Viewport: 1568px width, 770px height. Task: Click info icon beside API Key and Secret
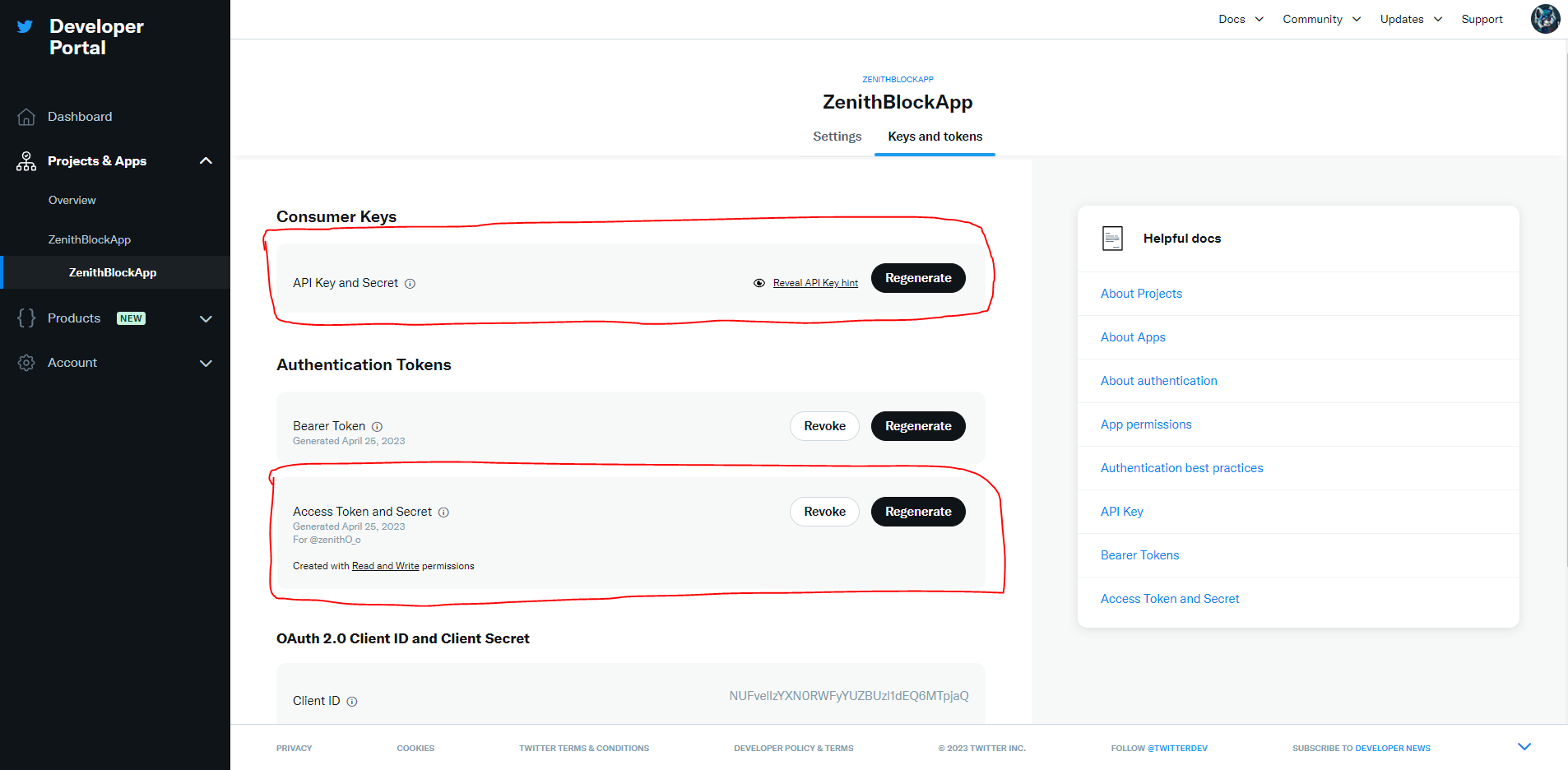point(410,284)
